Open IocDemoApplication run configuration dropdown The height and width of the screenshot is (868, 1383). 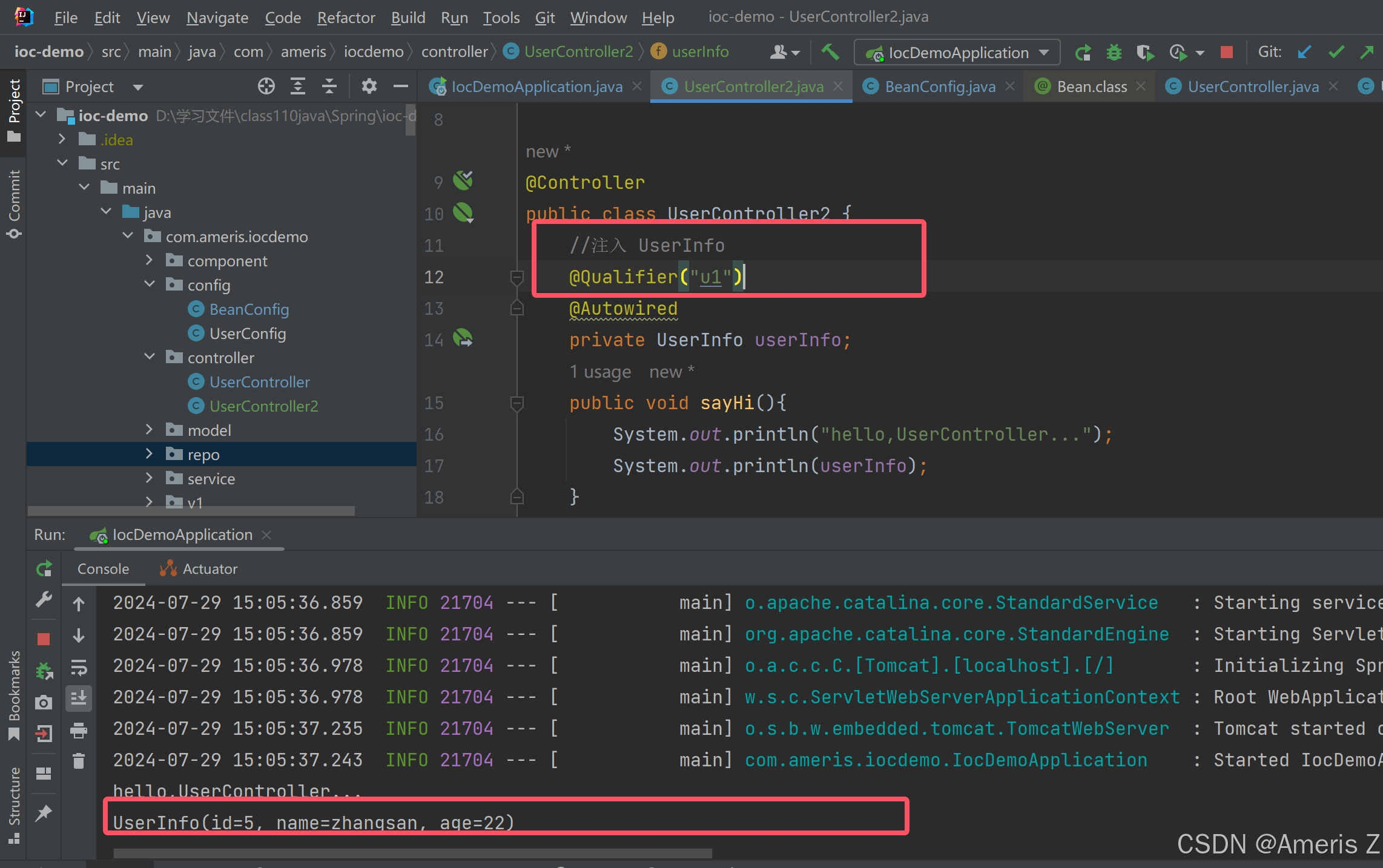[x=957, y=53]
